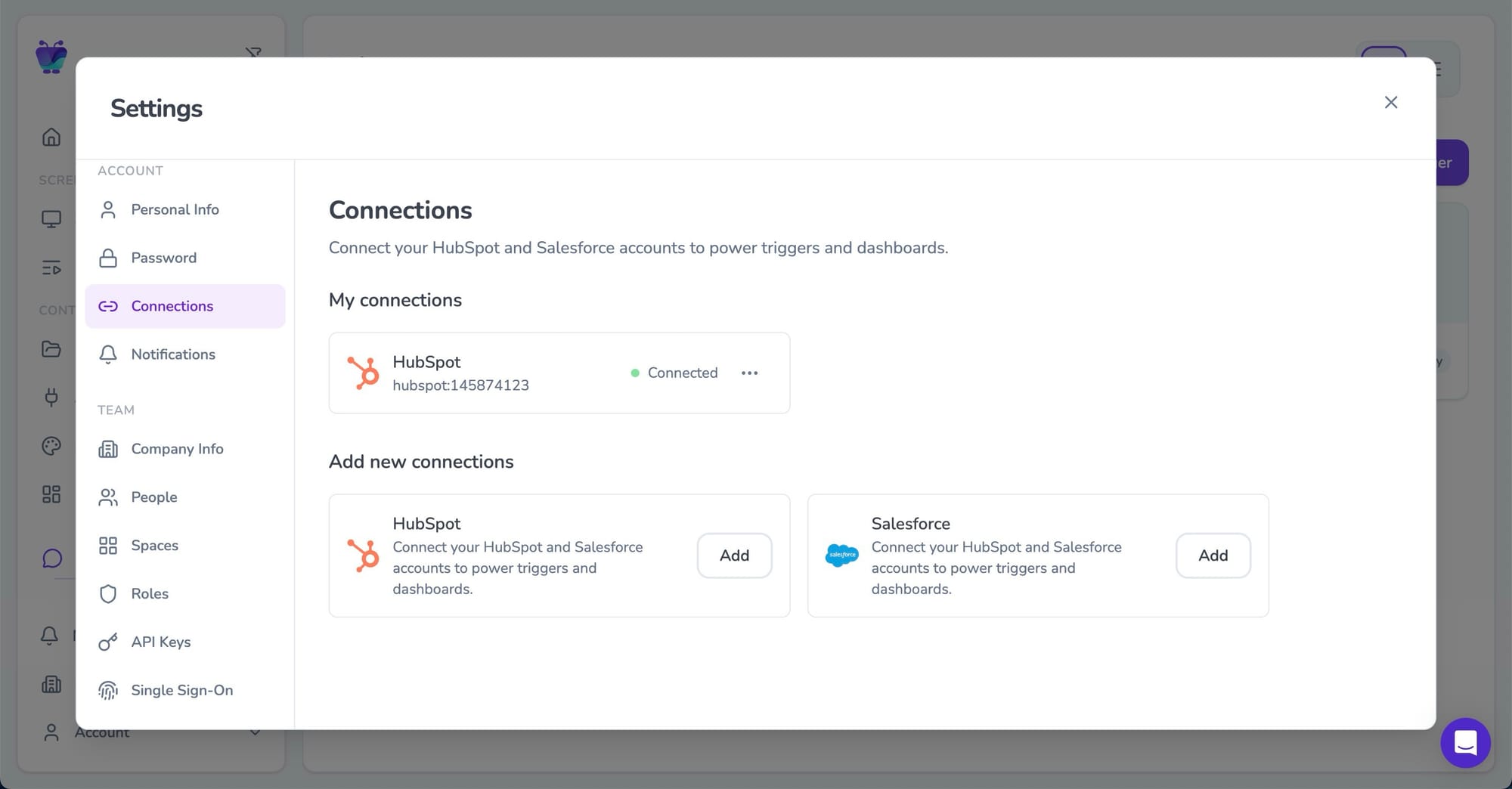Click Add button for Salesforce connection
Viewport: 1512px width, 789px height.
click(1213, 555)
